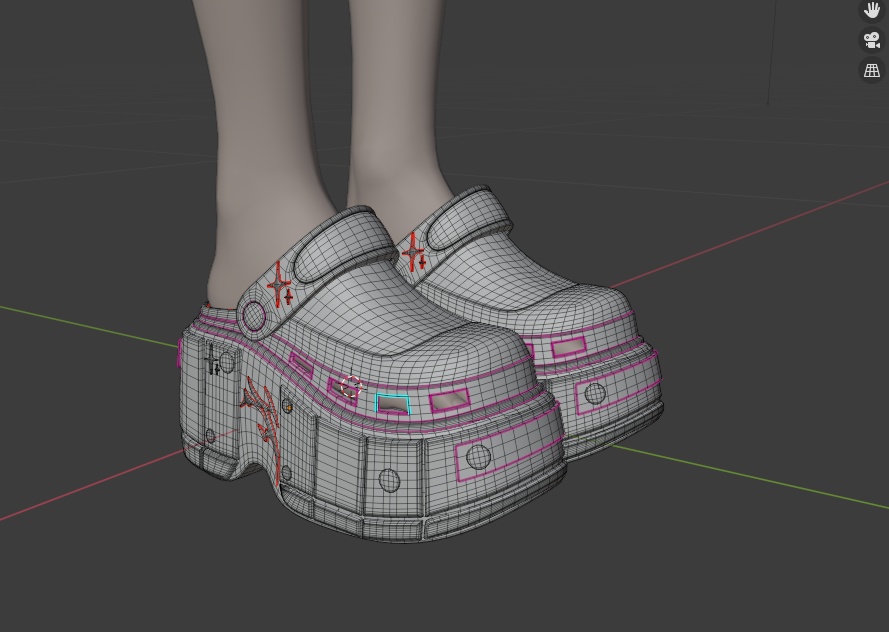Select the round stud on the front sole middle block

[x=389, y=480]
